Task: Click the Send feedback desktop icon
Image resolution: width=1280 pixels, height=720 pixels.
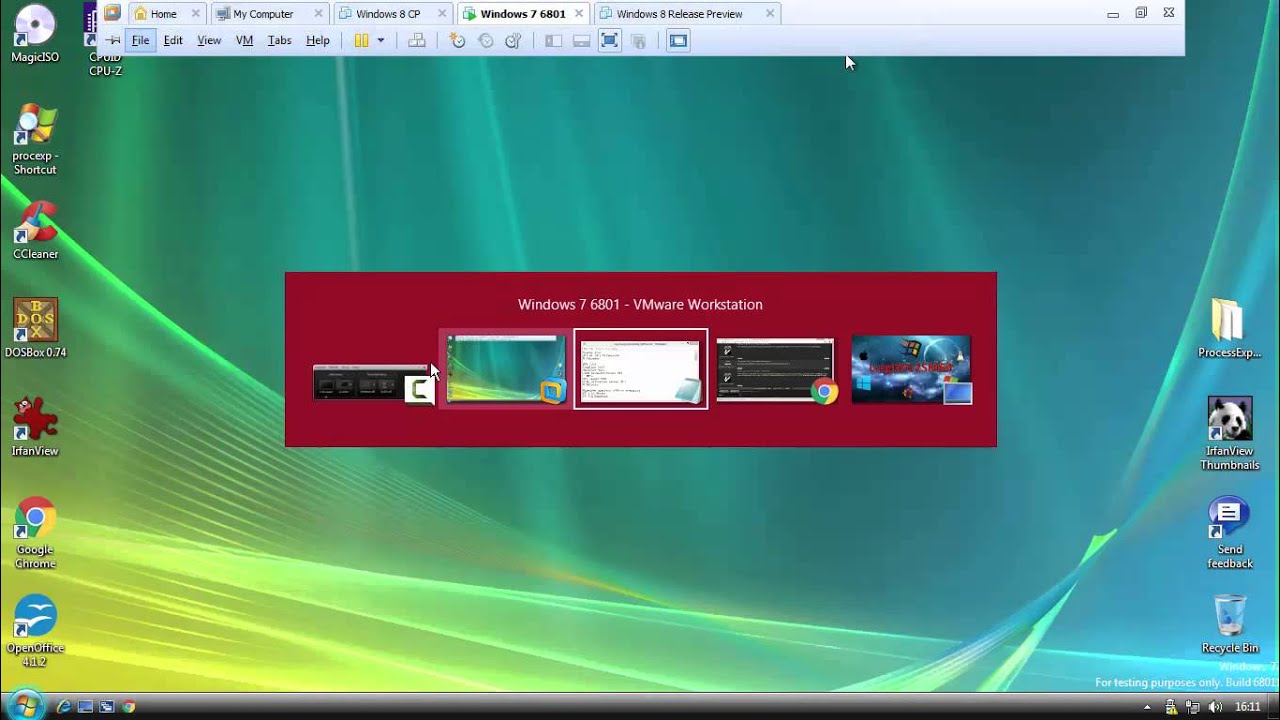Action: click(1230, 532)
